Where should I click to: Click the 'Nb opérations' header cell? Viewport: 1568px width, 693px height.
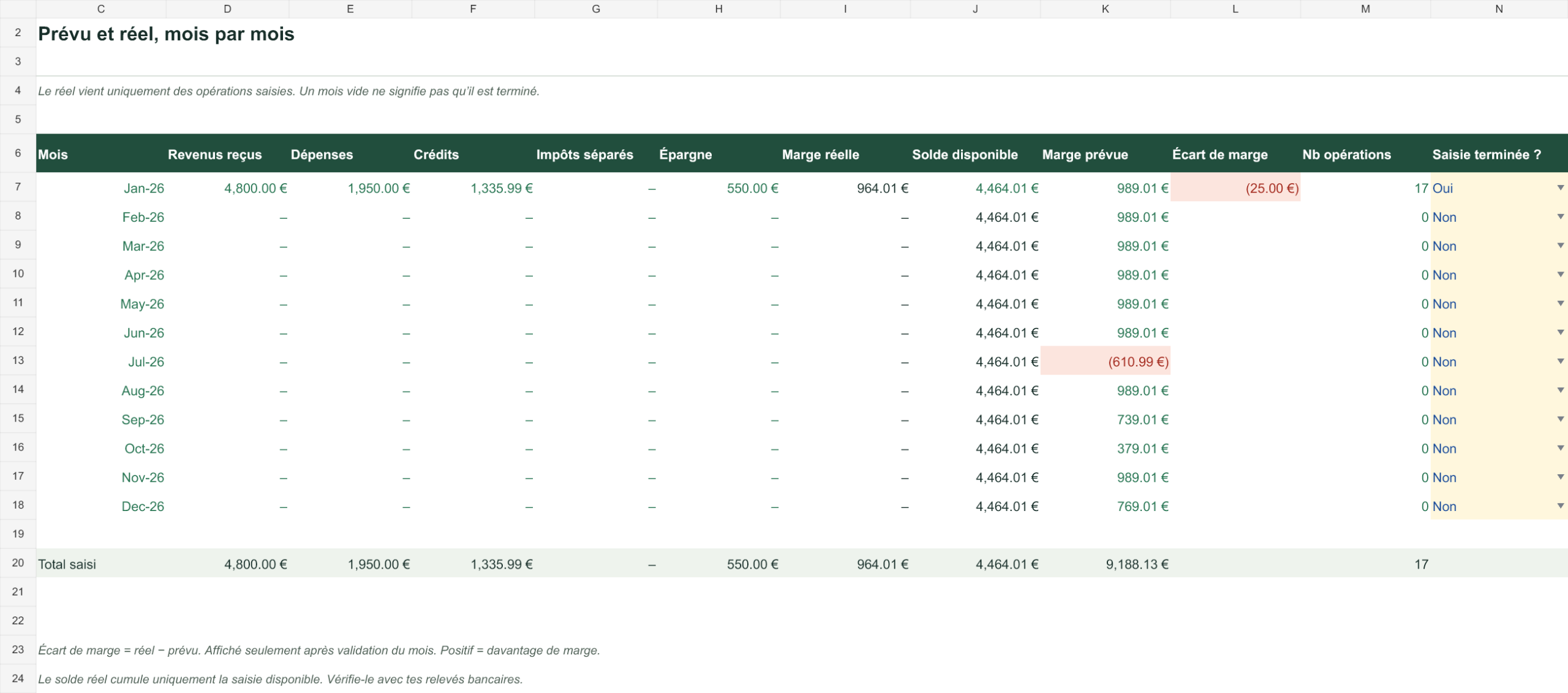coord(1366,154)
